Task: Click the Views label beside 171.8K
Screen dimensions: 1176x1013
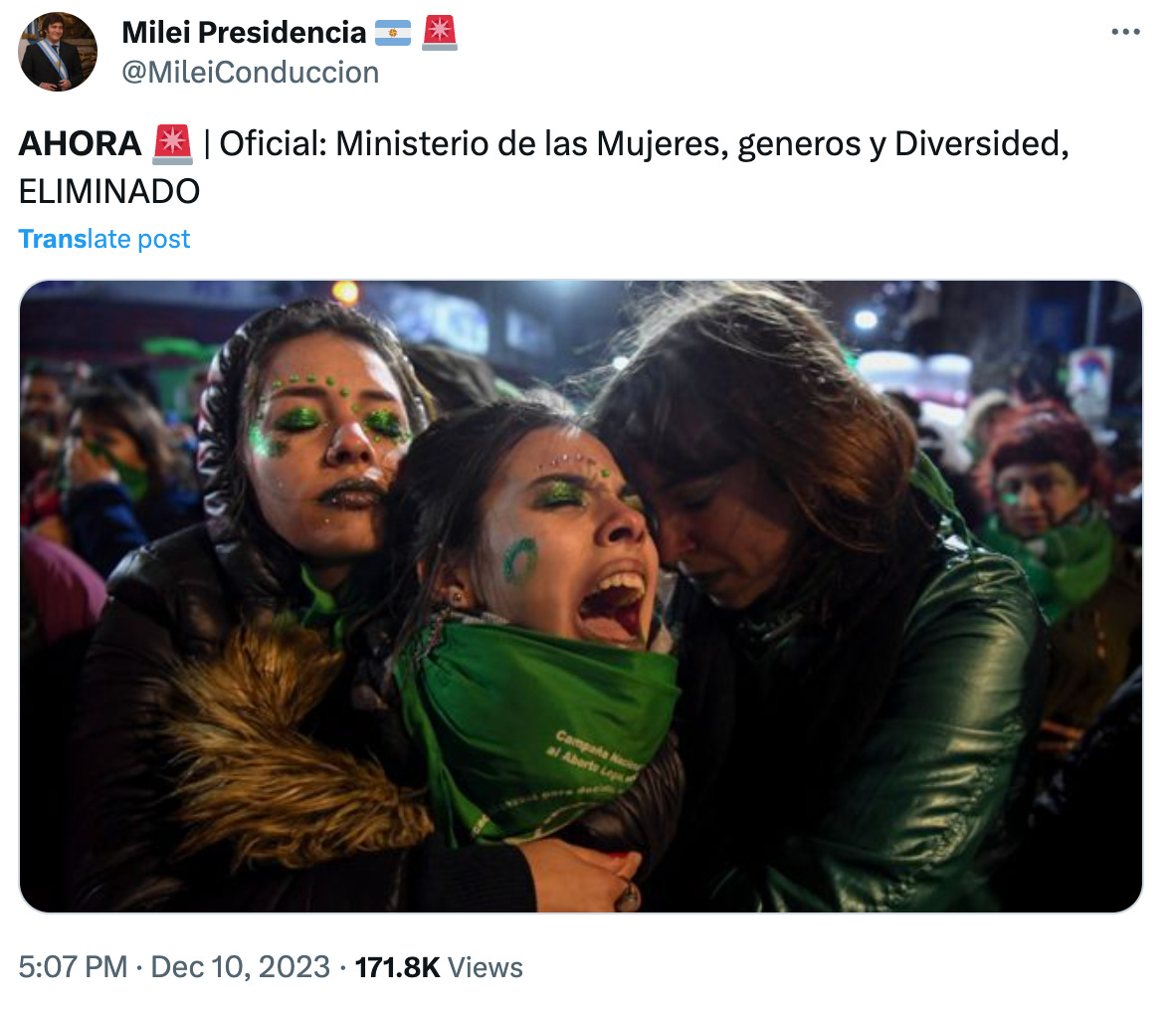Action: 486,967
